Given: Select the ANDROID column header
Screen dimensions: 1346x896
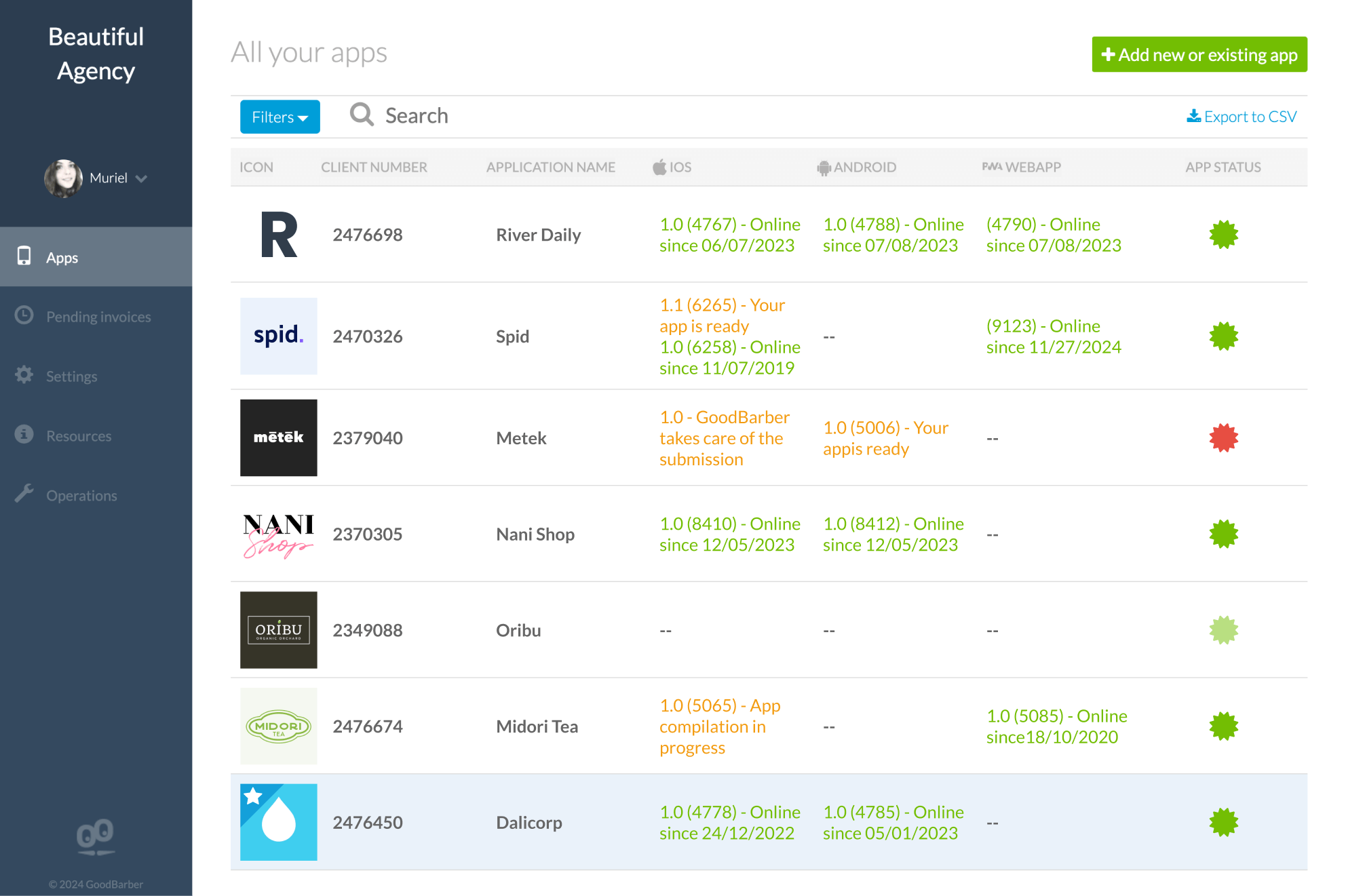Looking at the screenshot, I should click(857, 167).
